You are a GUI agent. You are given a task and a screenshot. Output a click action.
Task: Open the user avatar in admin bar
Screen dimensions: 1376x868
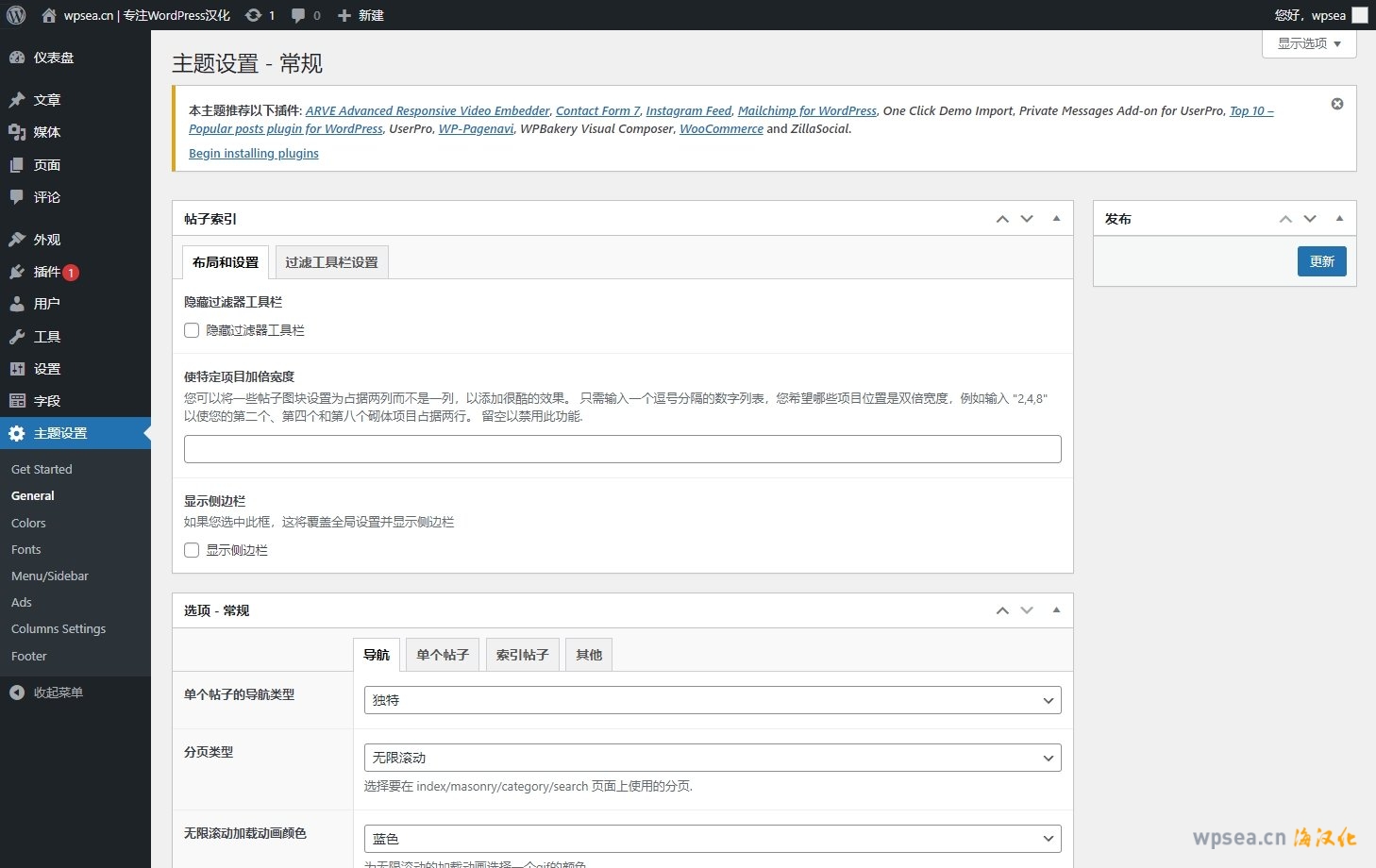click(1360, 15)
